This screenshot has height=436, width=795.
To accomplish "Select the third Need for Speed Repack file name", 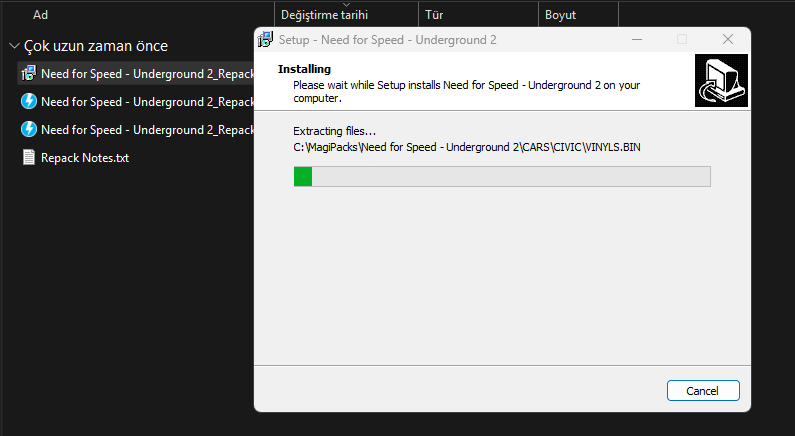I will 147,130.
